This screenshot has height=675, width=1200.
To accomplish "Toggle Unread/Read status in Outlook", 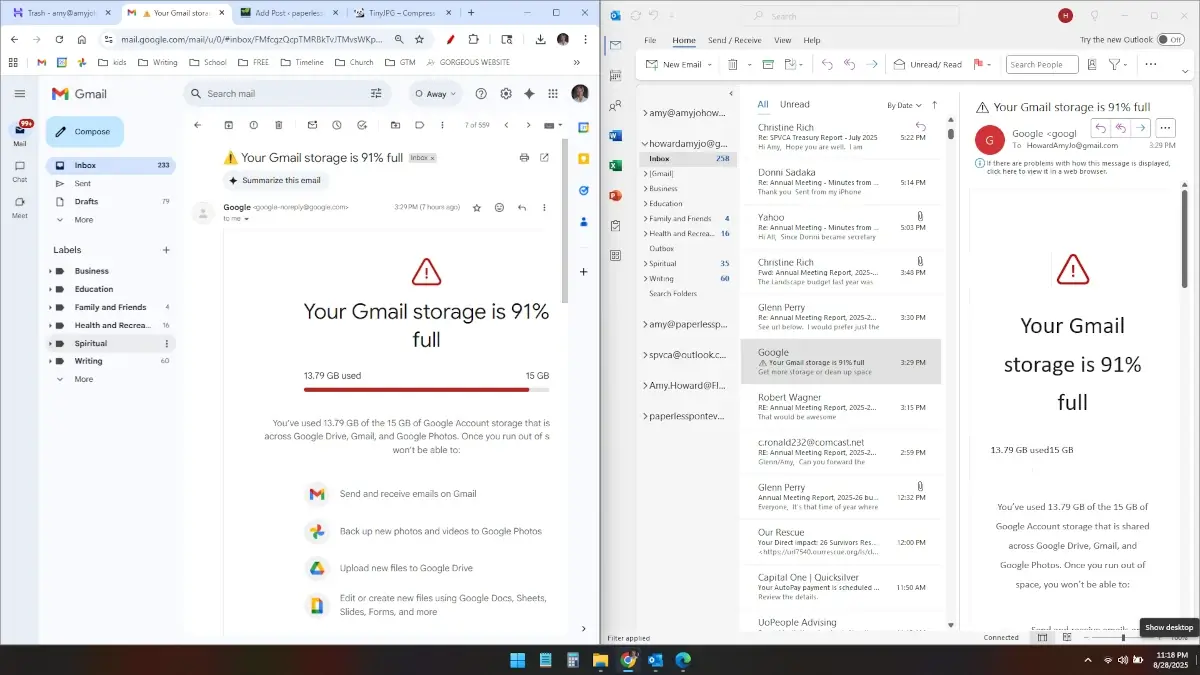I will (x=928, y=65).
